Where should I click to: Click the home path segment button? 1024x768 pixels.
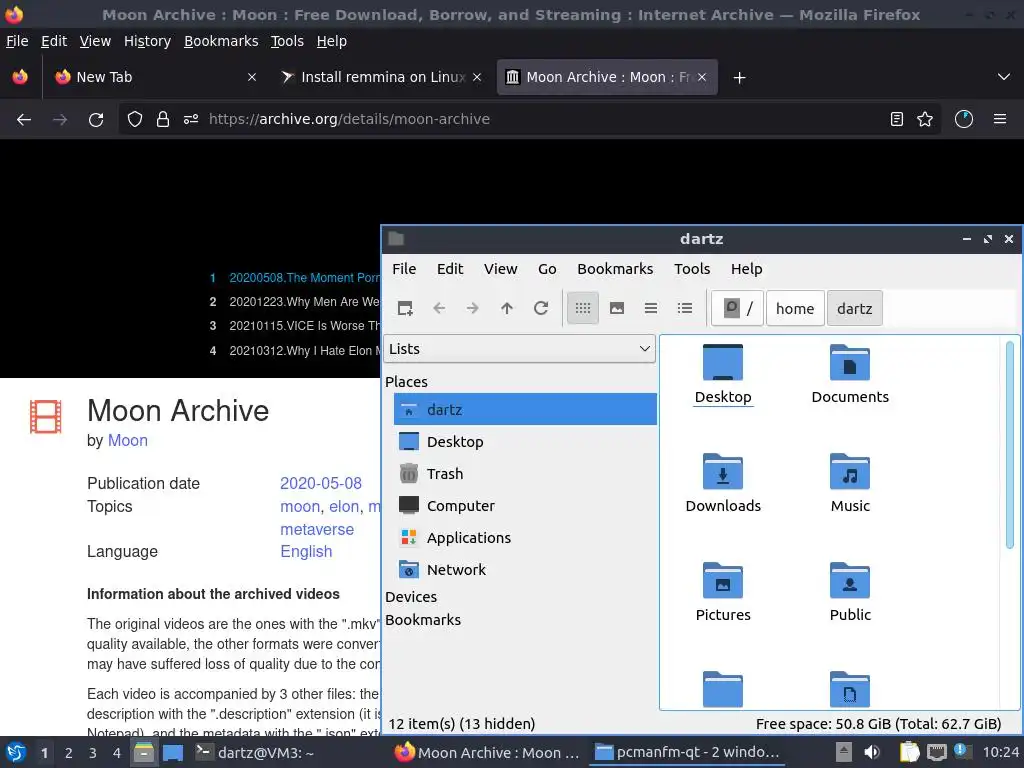[x=795, y=308]
